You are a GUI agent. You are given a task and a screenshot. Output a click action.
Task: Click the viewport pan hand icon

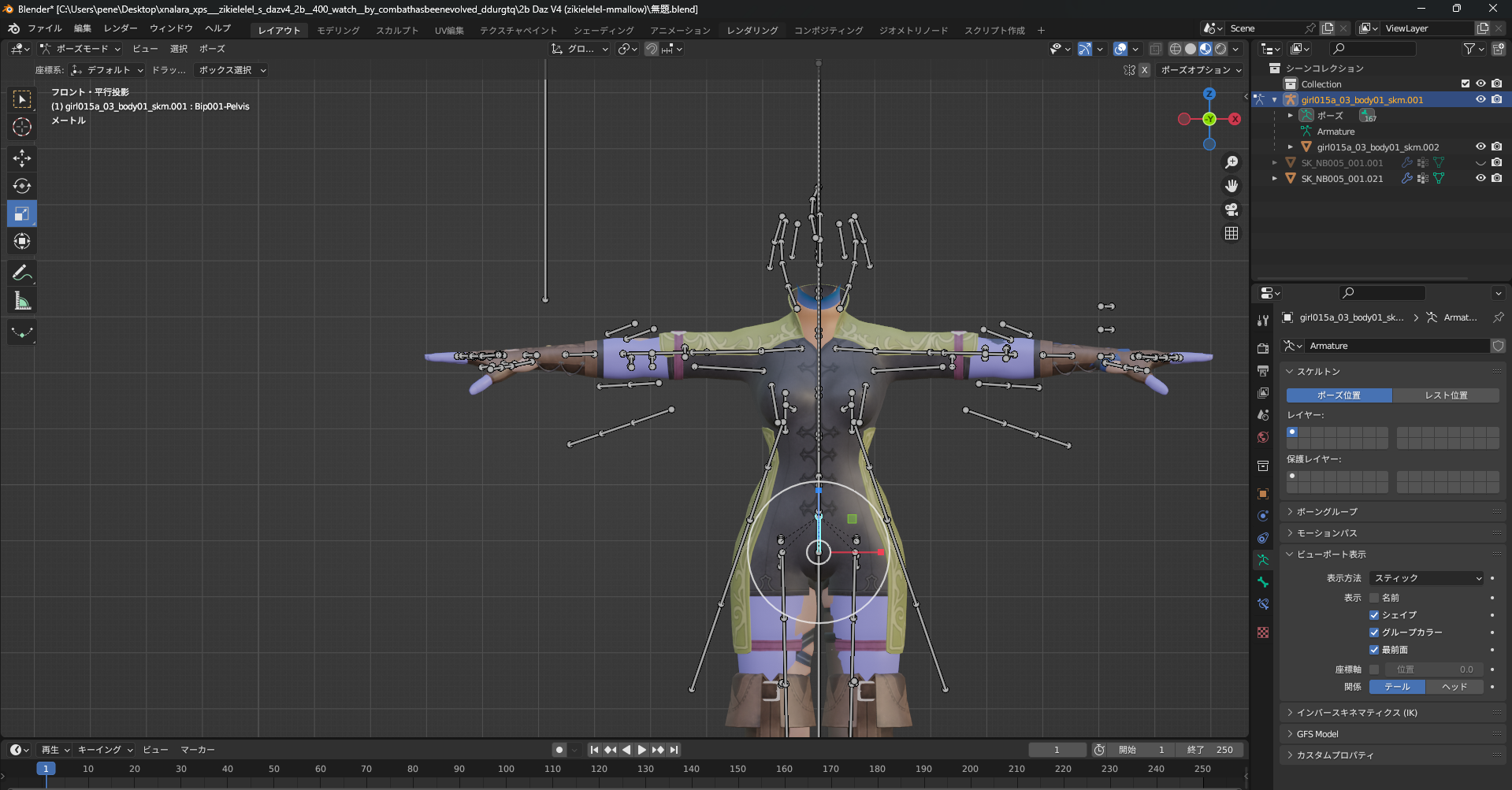(1232, 186)
